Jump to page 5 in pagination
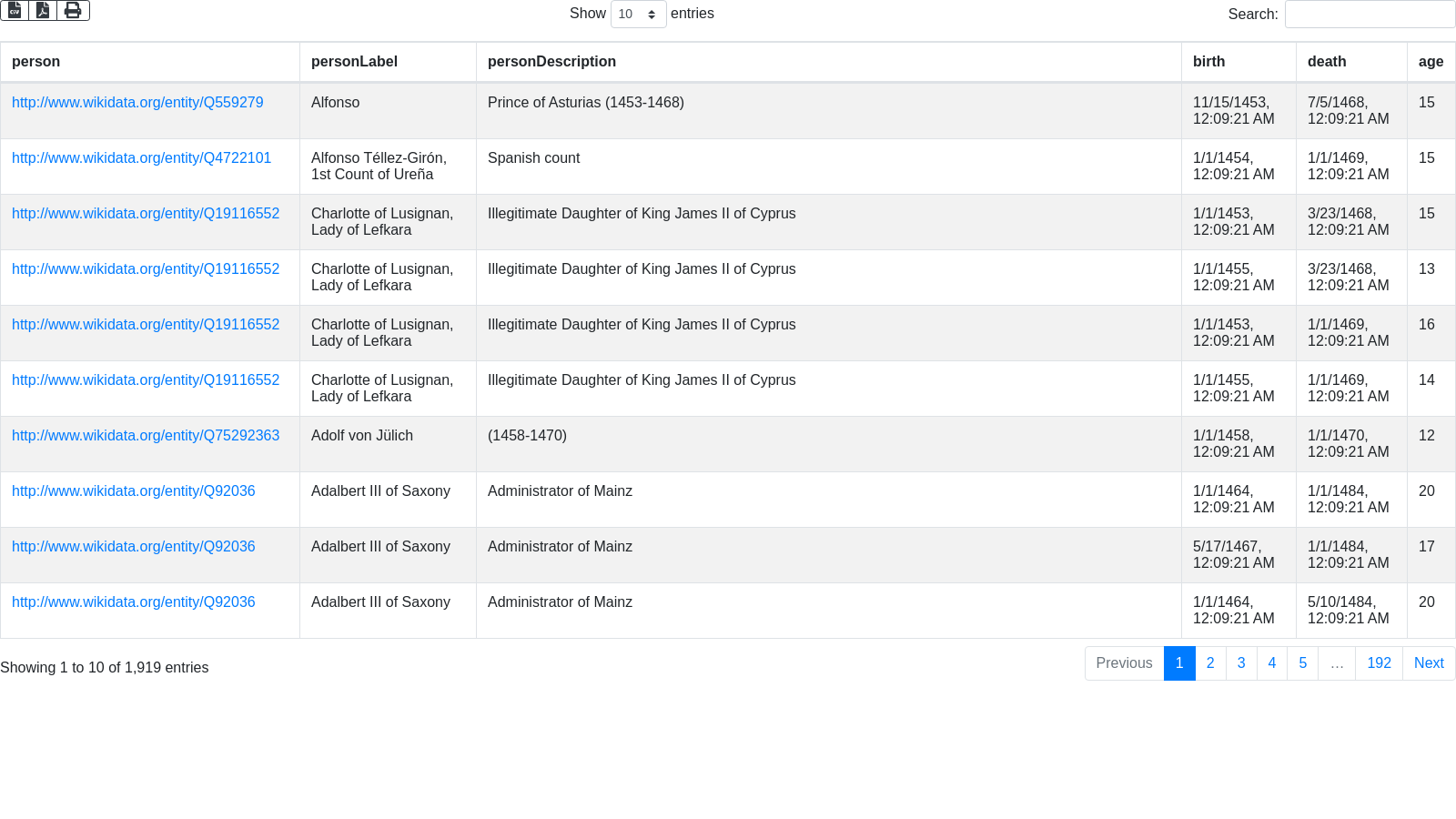The image size is (1456, 819). tap(1302, 663)
